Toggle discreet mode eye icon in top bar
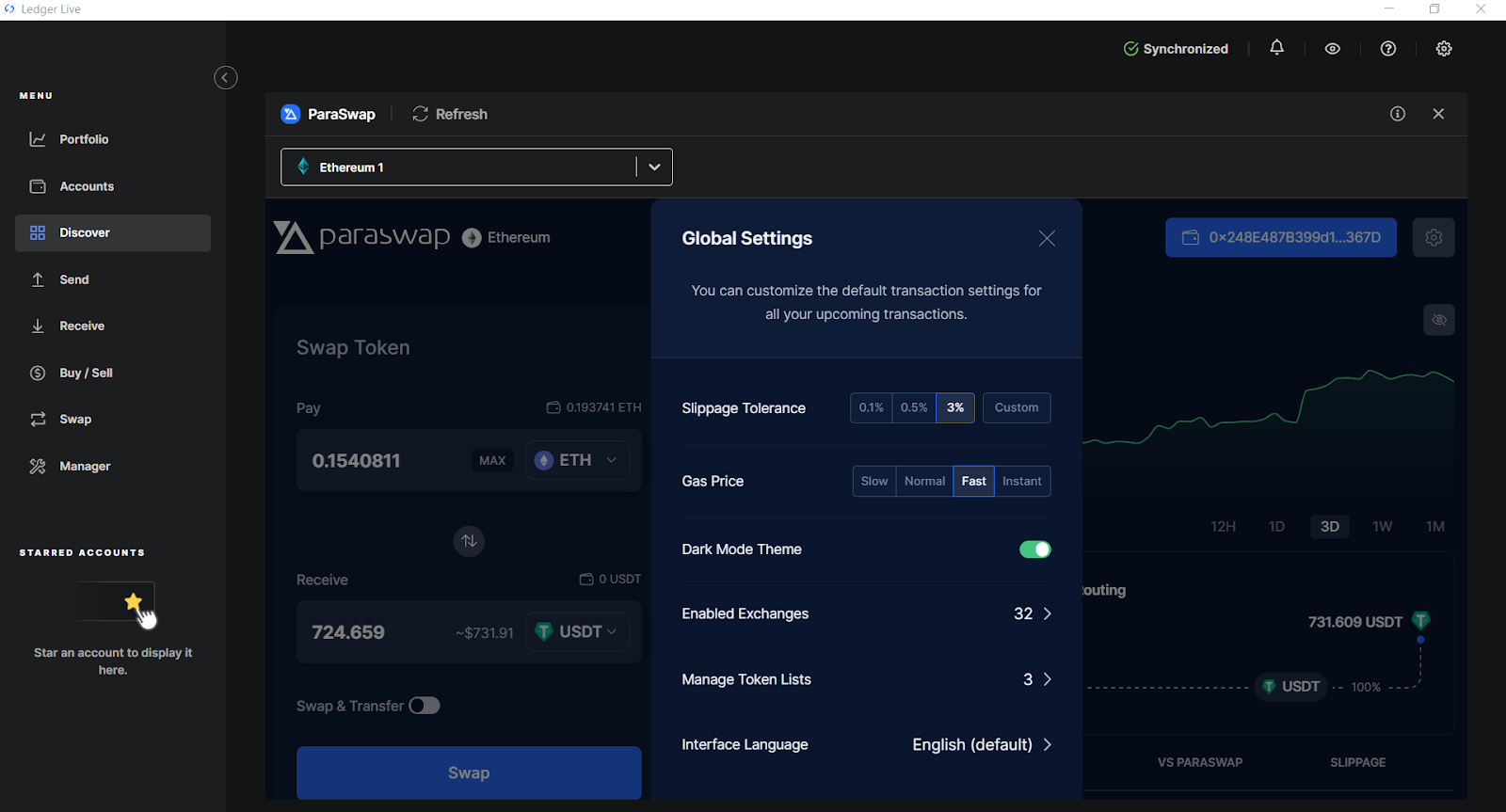The image size is (1506, 812). [x=1333, y=49]
